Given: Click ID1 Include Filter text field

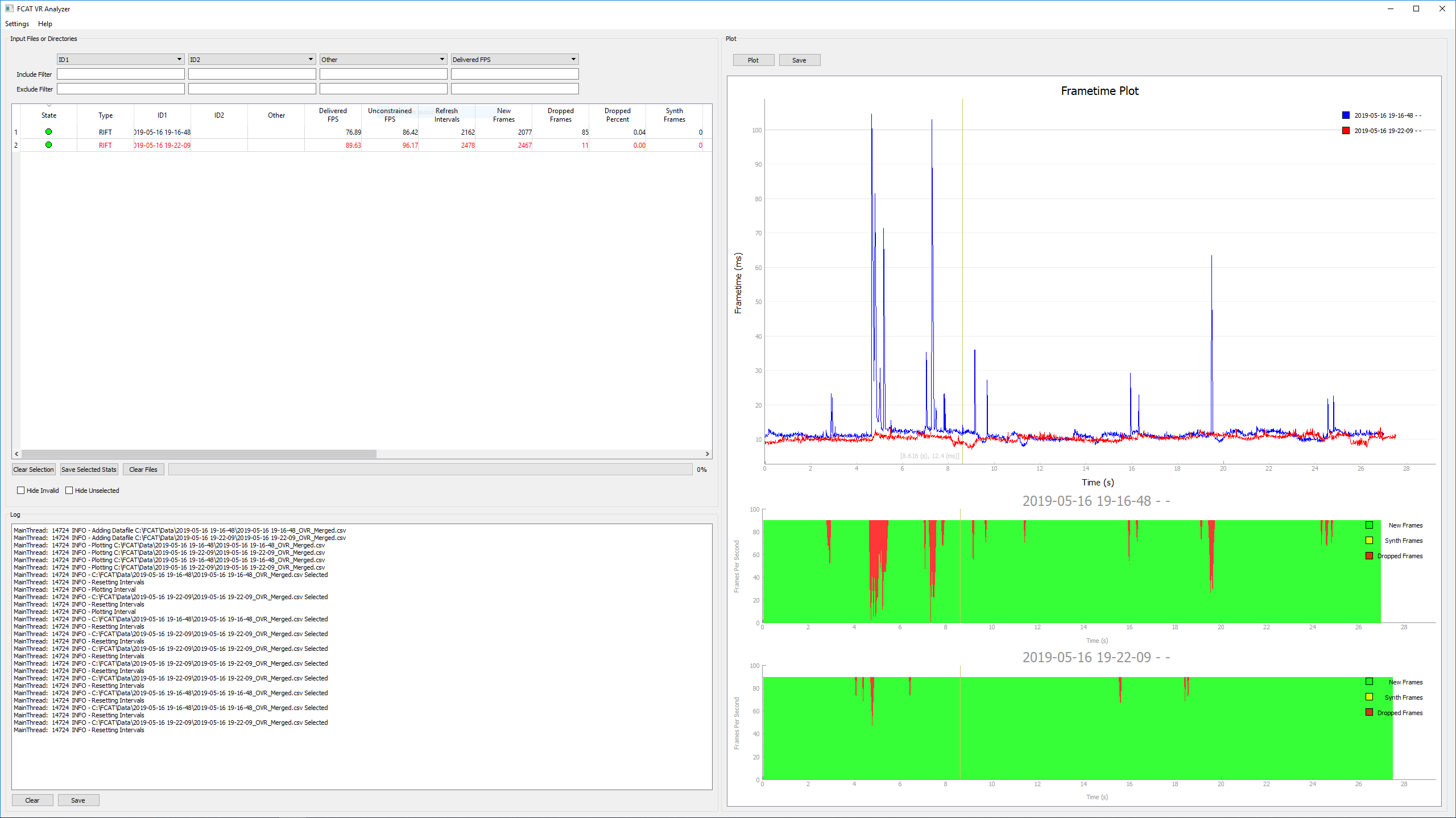Looking at the screenshot, I should [x=121, y=74].
